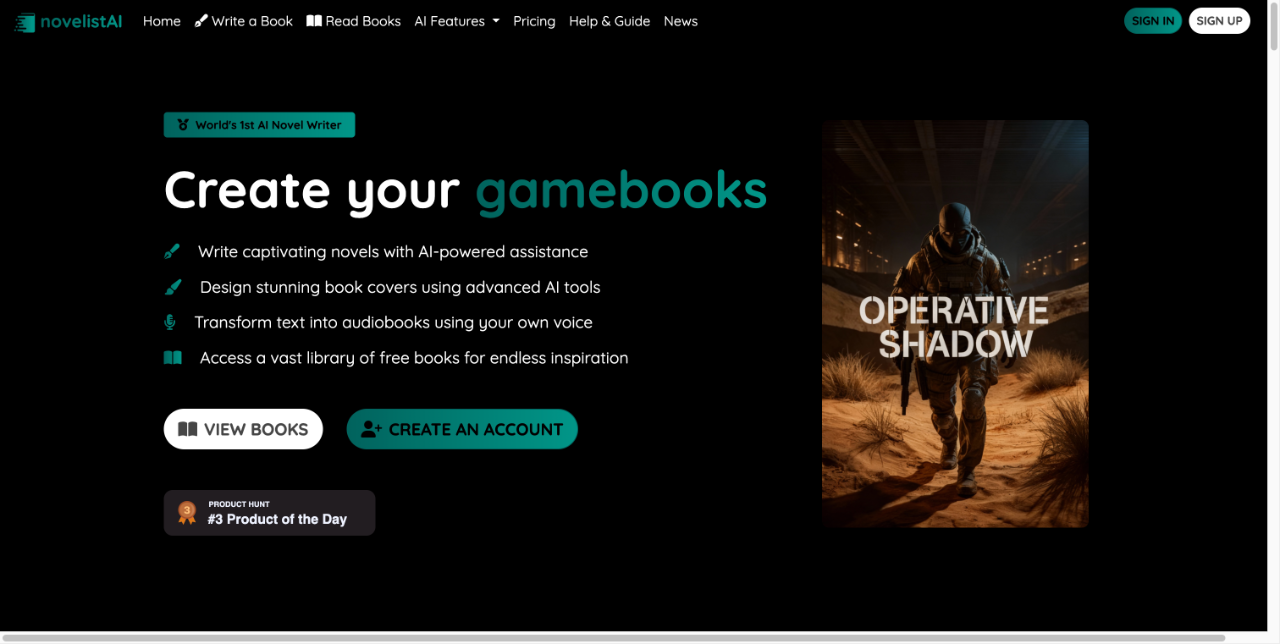Open the Help & Guide page

pyautogui.click(x=609, y=21)
